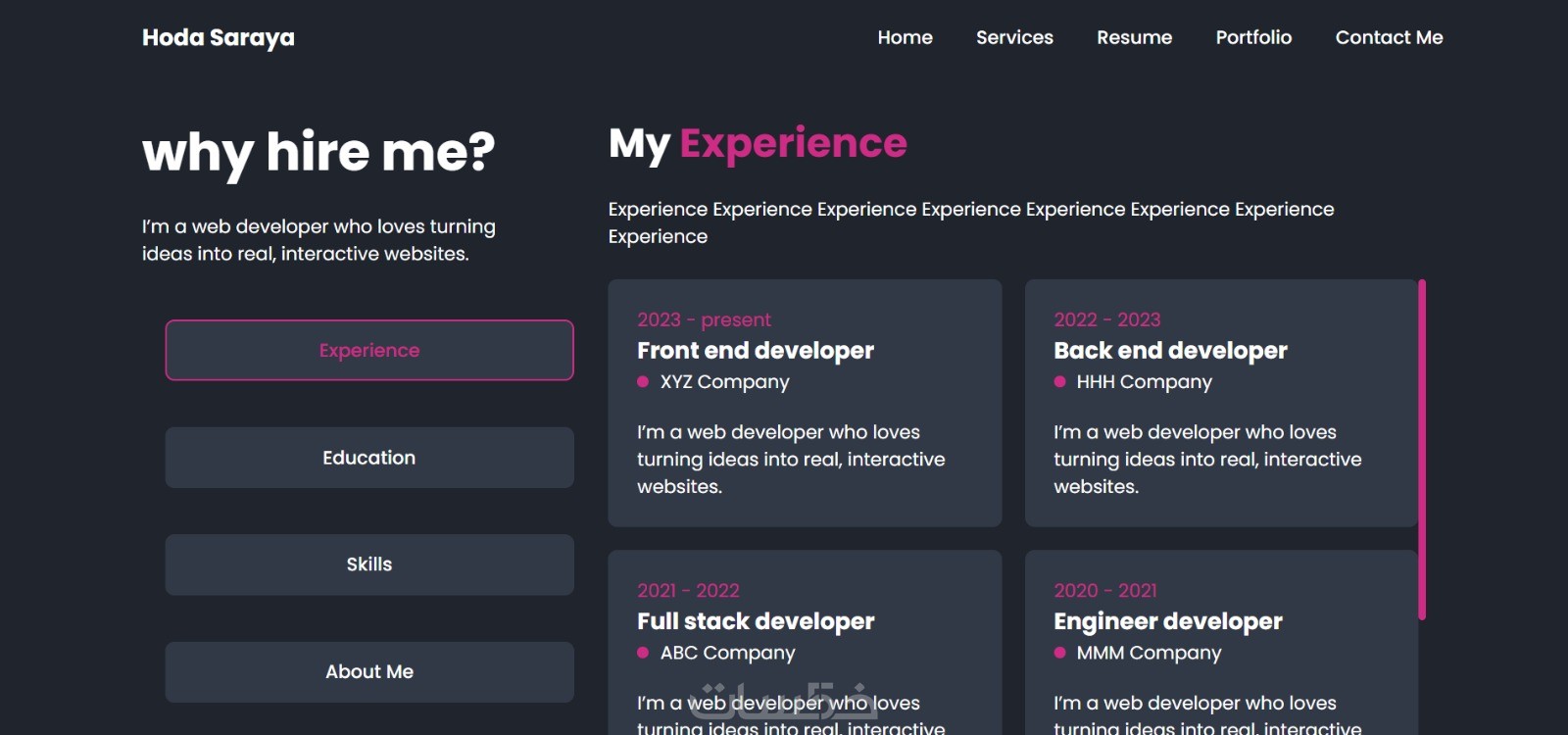Click the pink bullet beside XYZ Company

coord(643,382)
